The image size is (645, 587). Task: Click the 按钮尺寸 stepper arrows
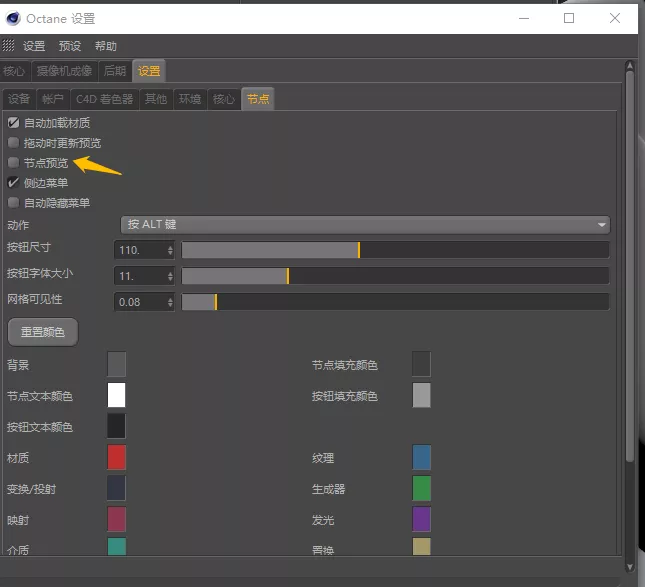[x=170, y=250]
